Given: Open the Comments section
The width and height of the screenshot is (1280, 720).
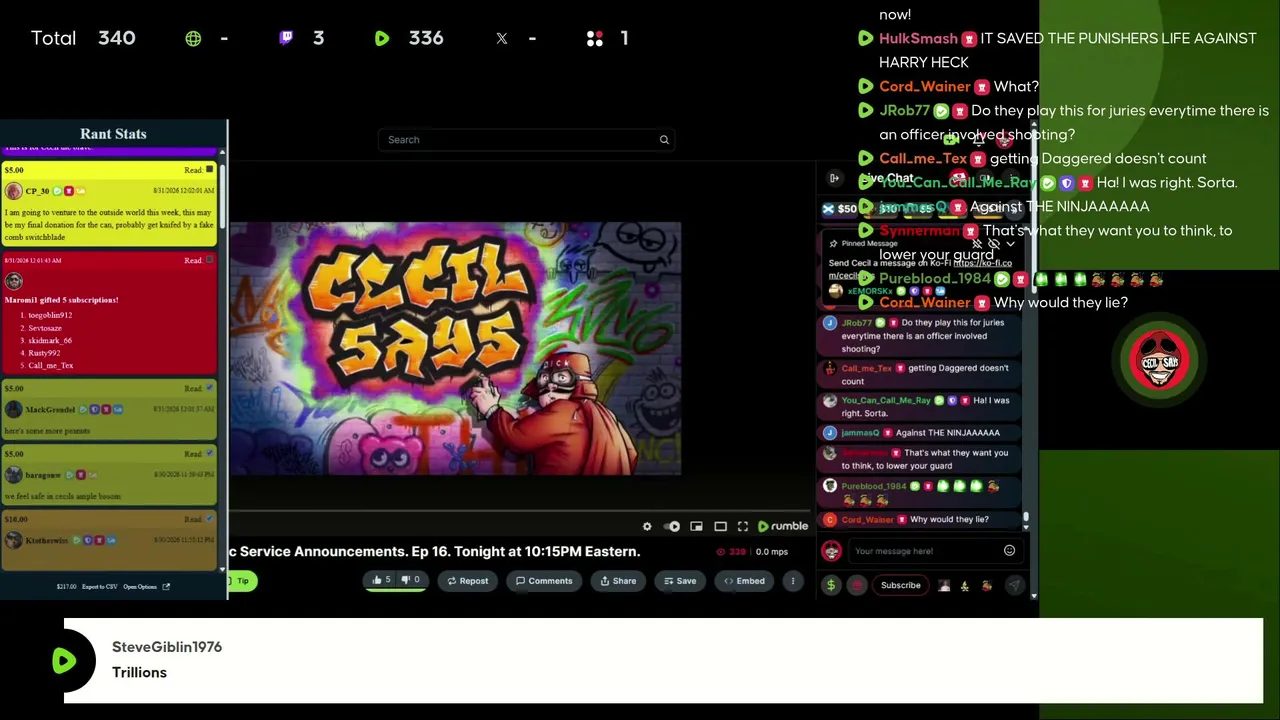Looking at the screenshot, I should pyautogui.click(x=544, y=581).
